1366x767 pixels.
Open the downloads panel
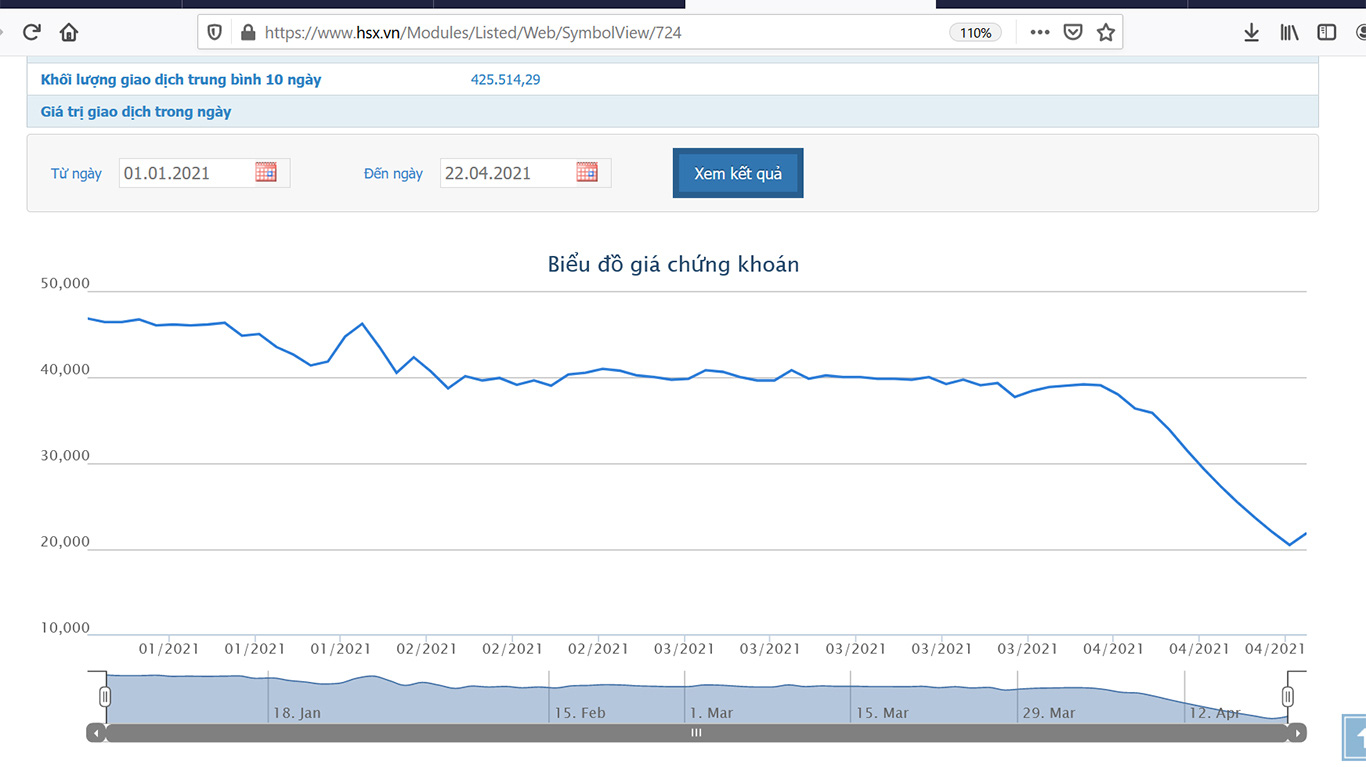(1251, 32)
